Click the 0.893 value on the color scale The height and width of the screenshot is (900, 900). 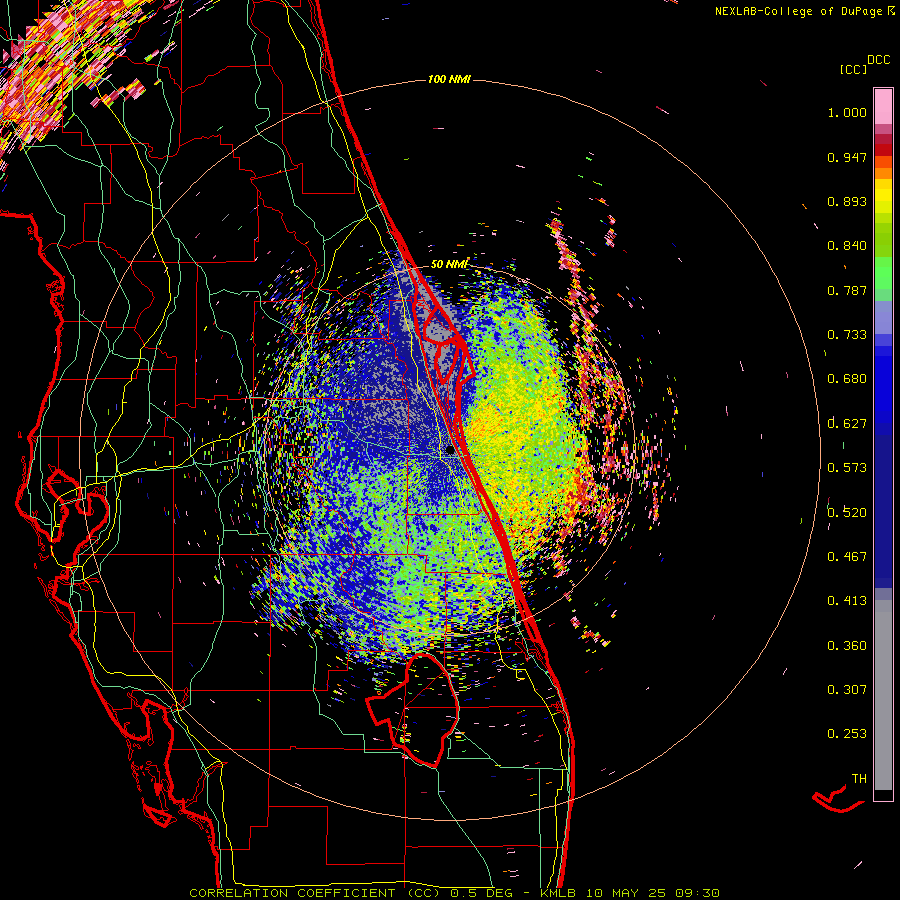click(x=847, y=201)
